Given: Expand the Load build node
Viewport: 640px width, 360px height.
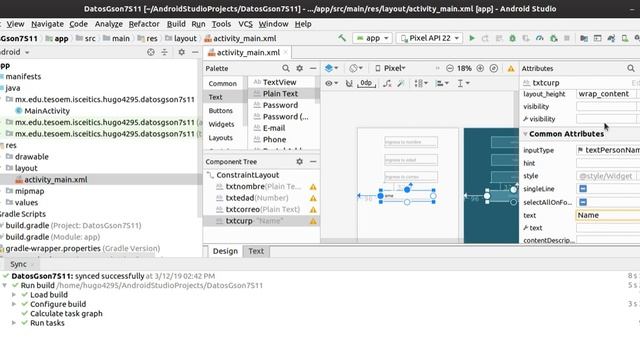Looking at the screenshot, I should click(x=14, y=295).
